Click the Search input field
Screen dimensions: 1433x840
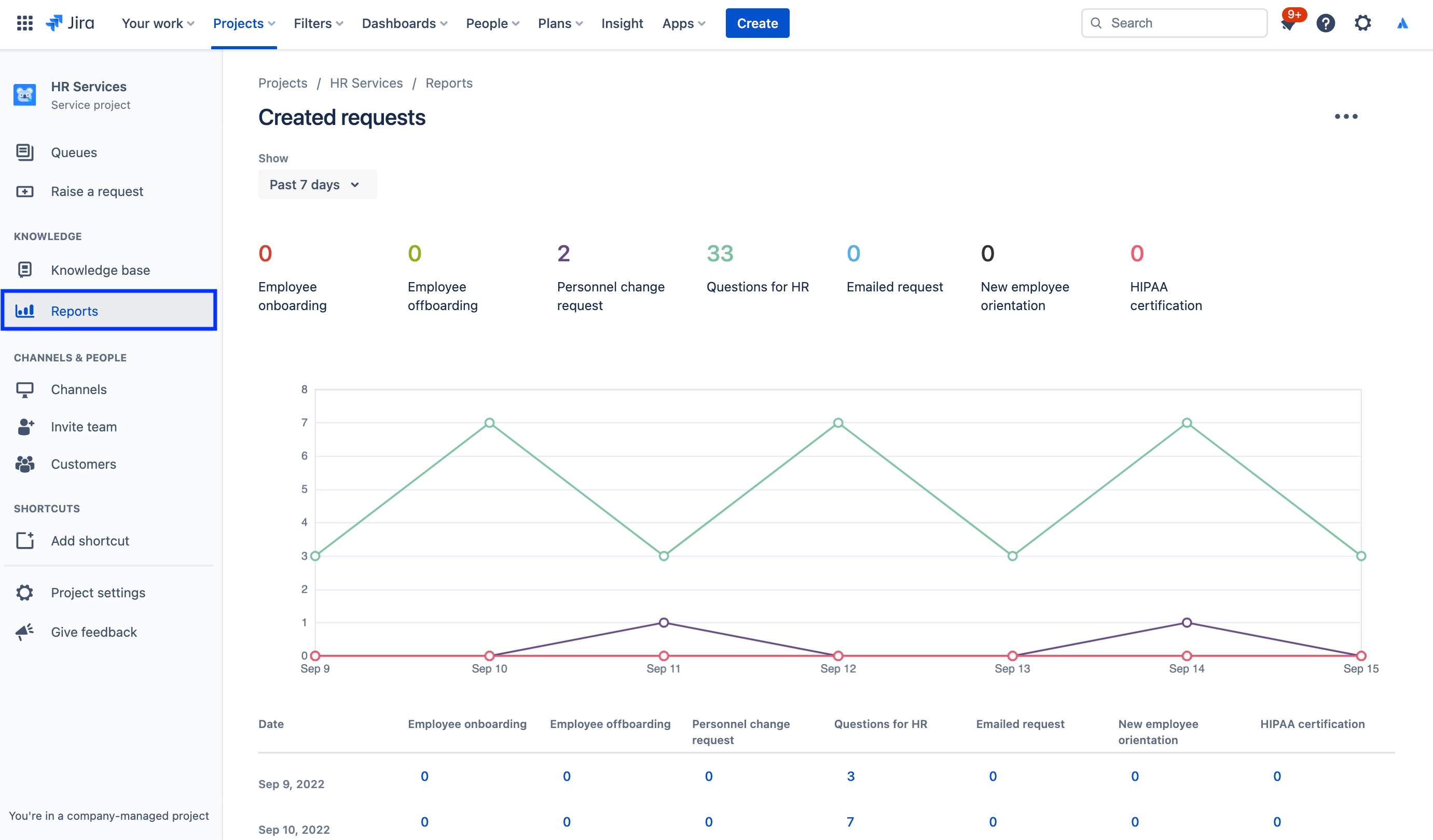tap(1175, 22)
